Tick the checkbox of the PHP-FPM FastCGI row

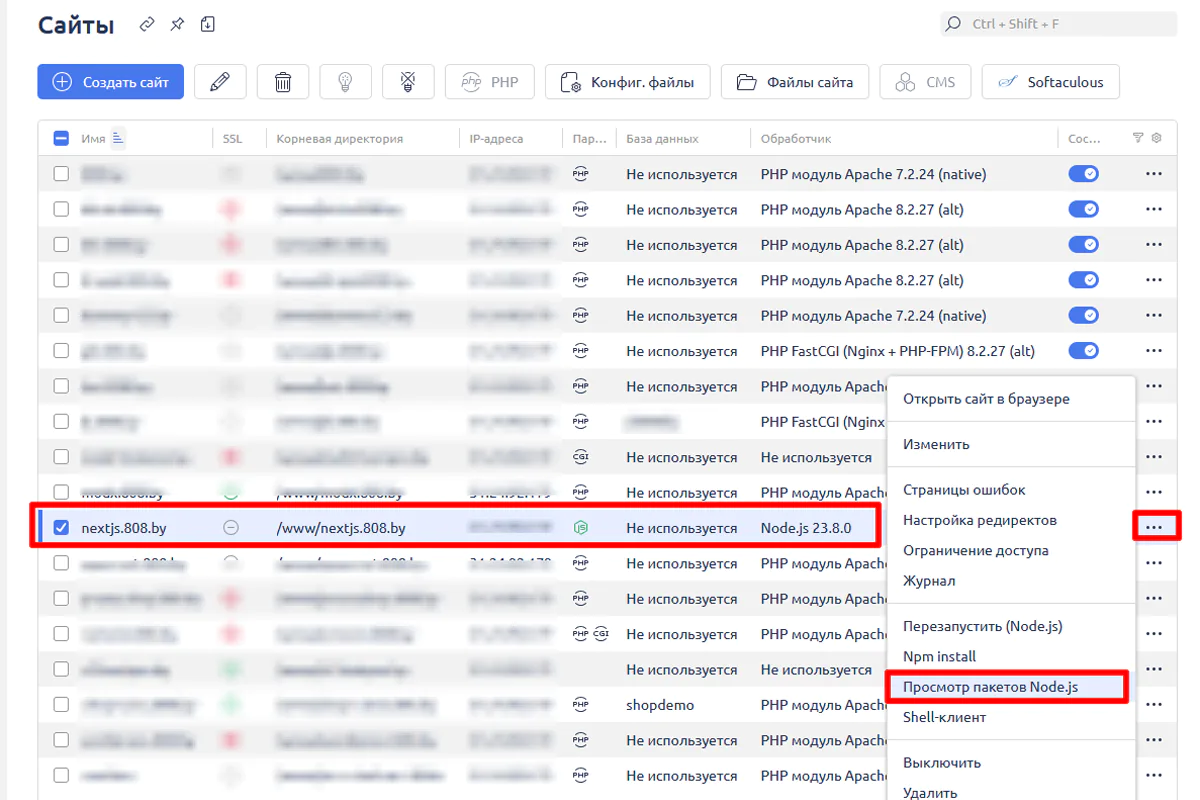(x=61, y=351)
